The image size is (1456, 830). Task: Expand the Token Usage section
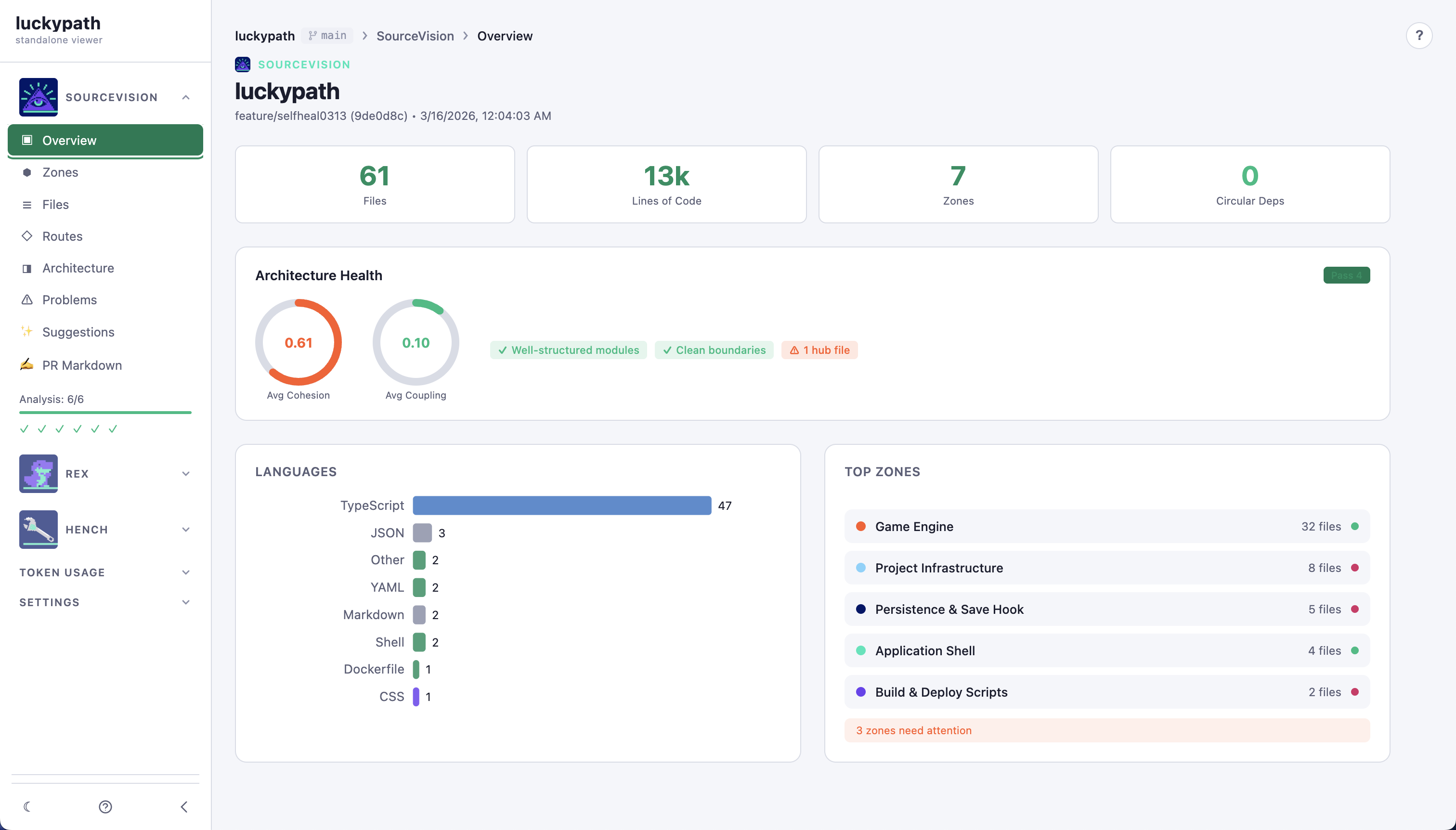186,572
